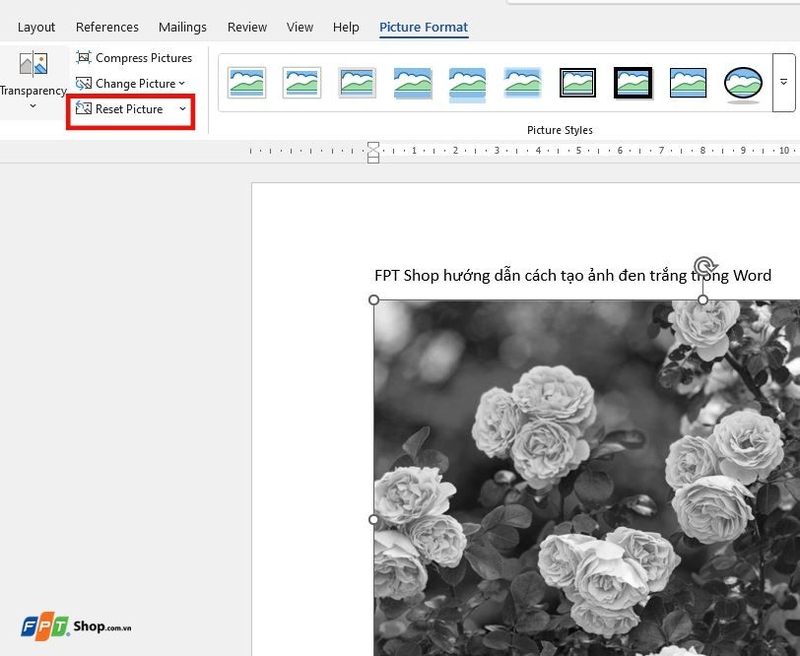Click the first-line indent marker on the ruler
Viewport: 800px width, 656px height.
click(373, 146)
